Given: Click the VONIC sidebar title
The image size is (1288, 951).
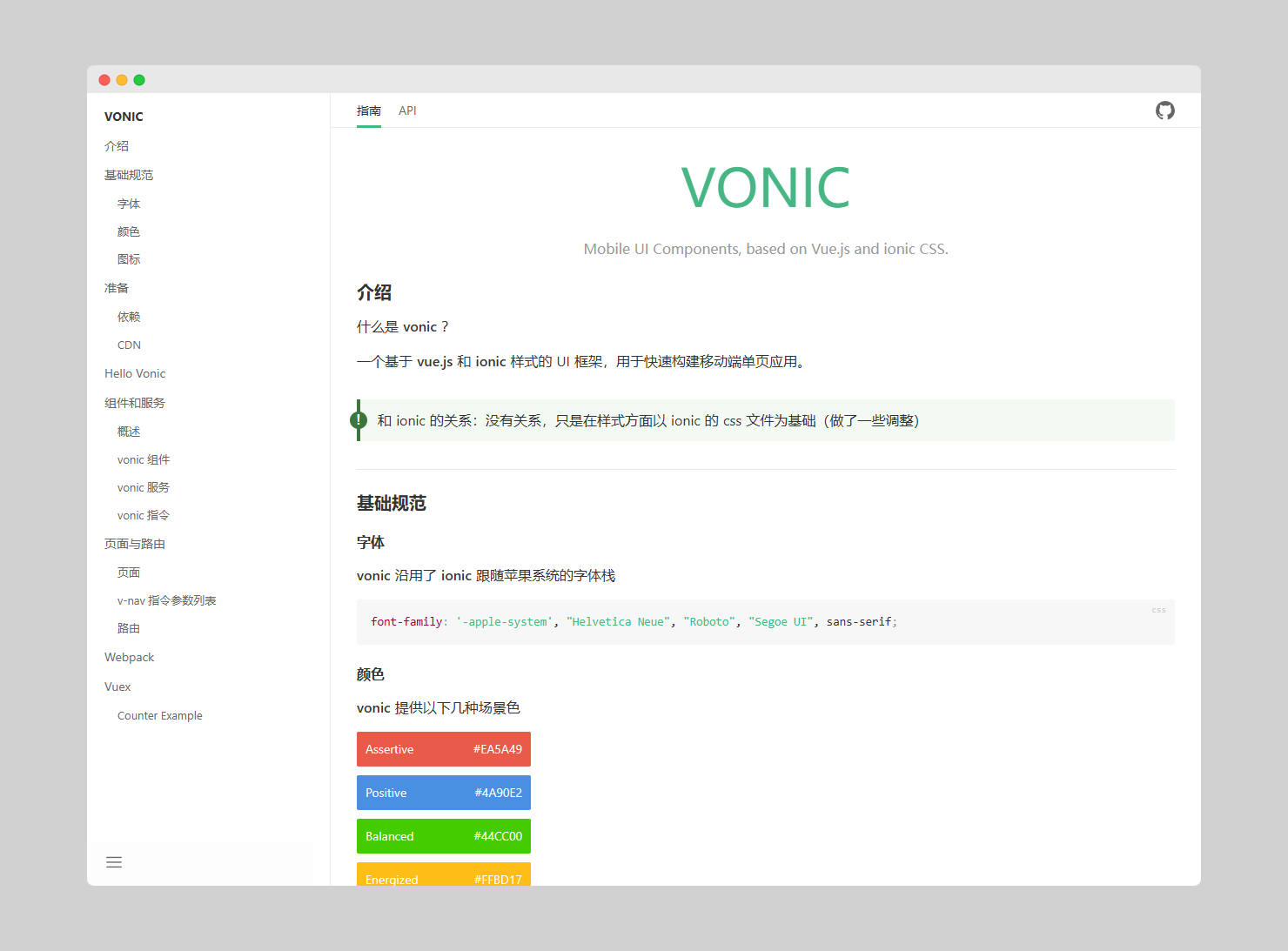Looking at the screenshot, I should coord(124,117).
